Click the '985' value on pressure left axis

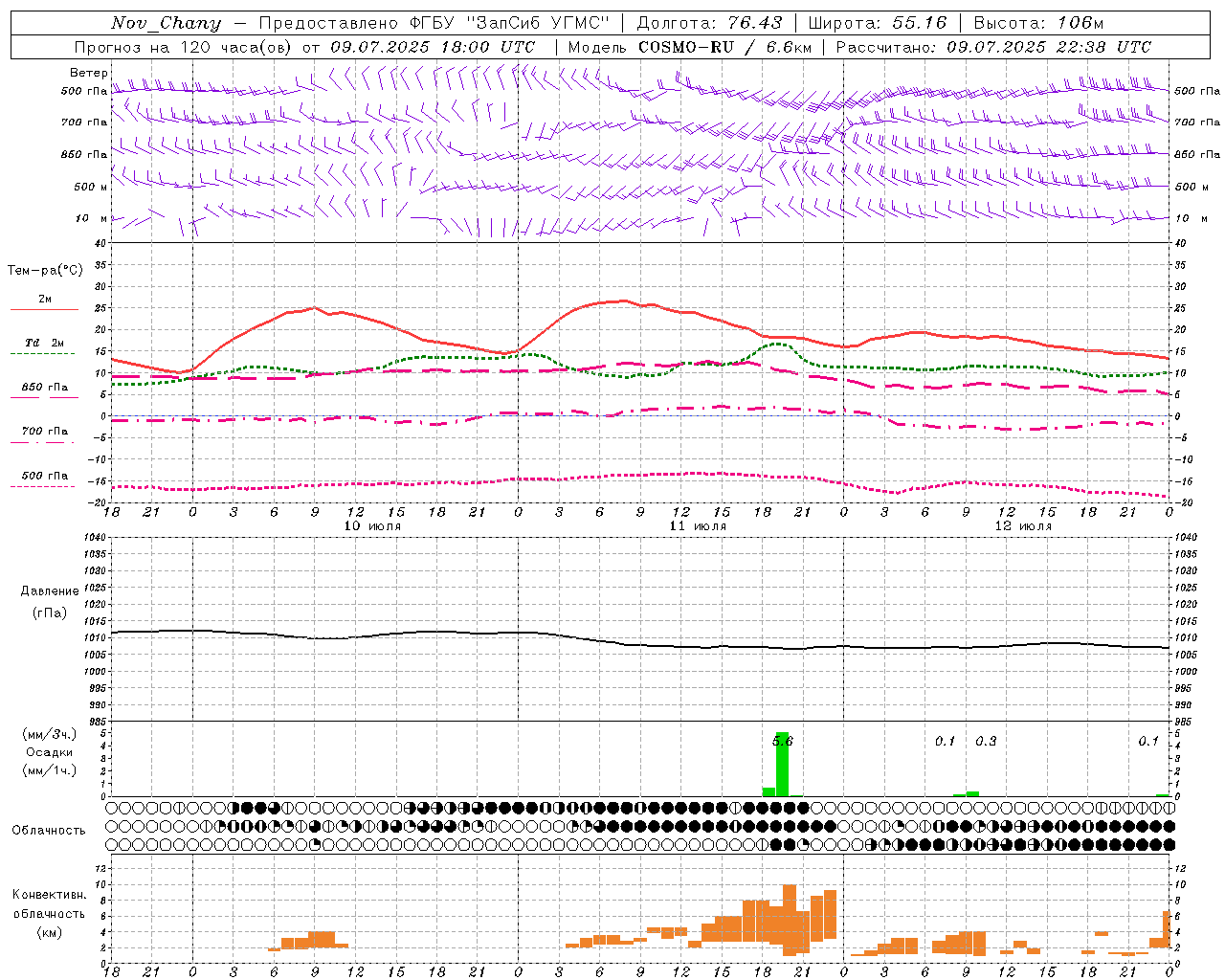[x=97, y=722]
